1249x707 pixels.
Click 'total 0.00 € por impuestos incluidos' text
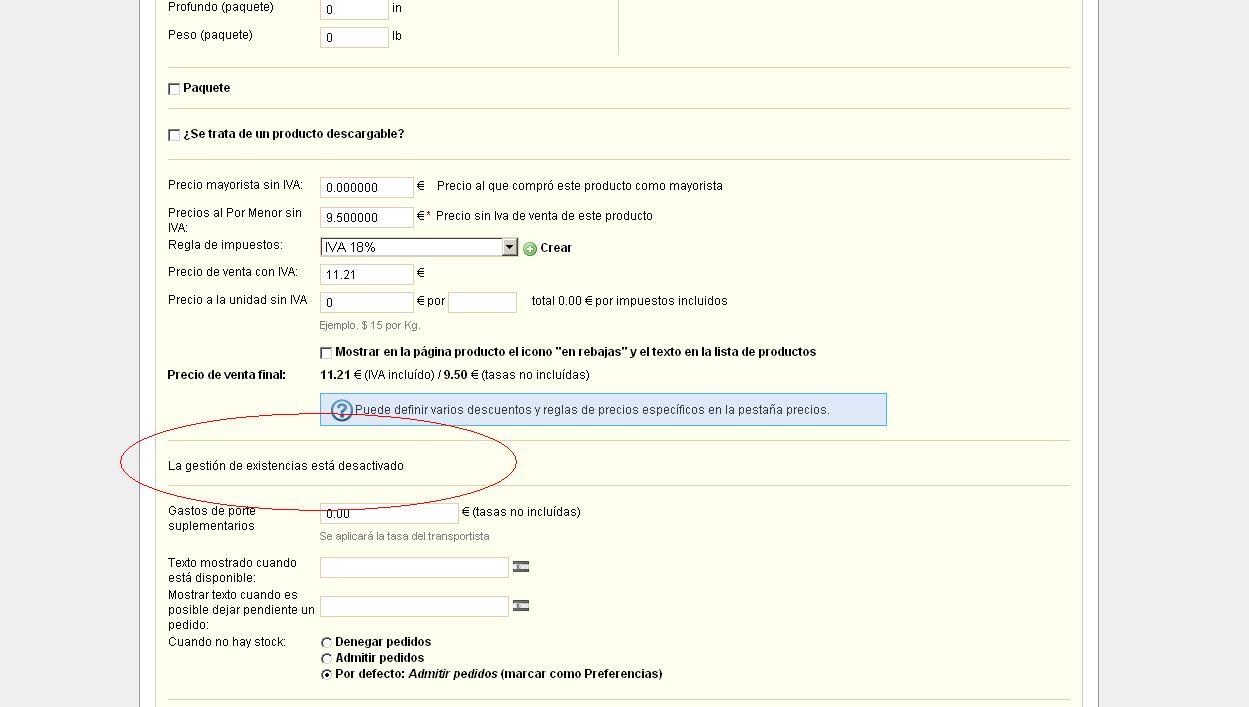pyautogui.click(x=630, y=301)
